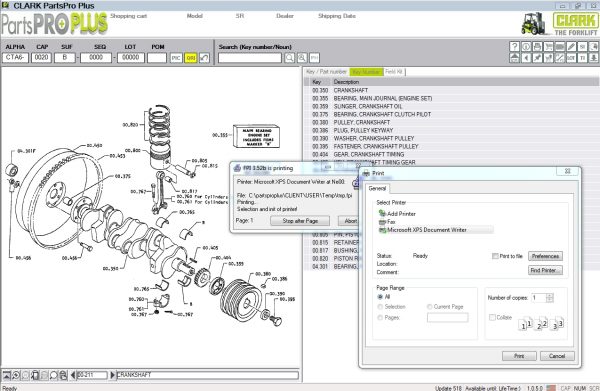The image size is (600, 391).
Task: Open the help question mark icon
Action: (515, 46)
